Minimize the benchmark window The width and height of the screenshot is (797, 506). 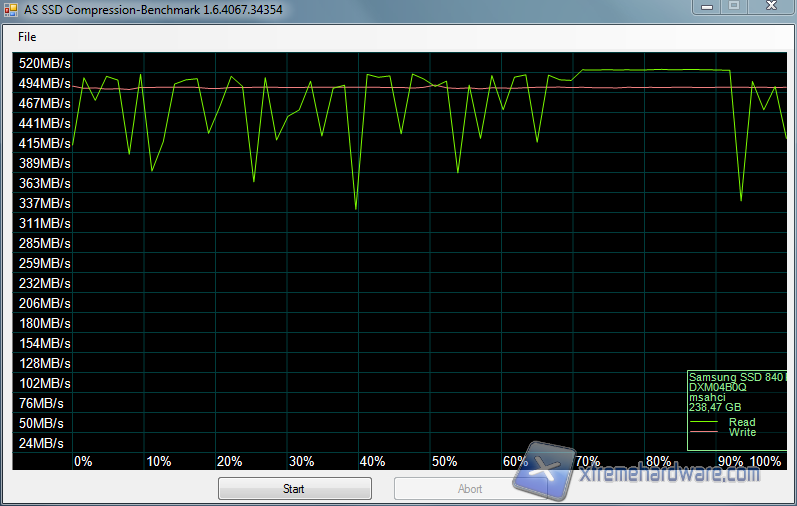coord(705,6)
